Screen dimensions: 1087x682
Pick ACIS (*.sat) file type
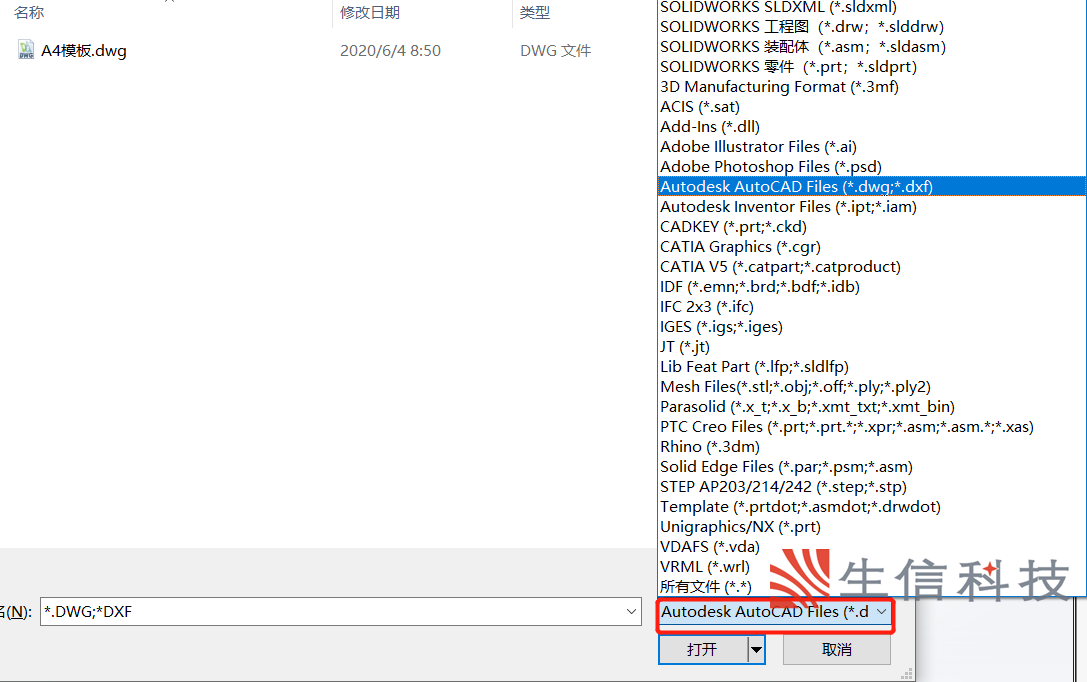871,107
